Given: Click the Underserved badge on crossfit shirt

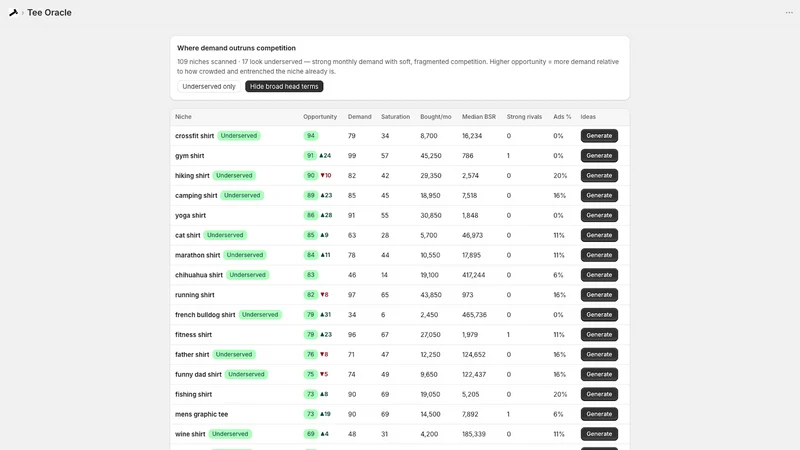Looking at the screenshot, I should click(x=239, y=136).
